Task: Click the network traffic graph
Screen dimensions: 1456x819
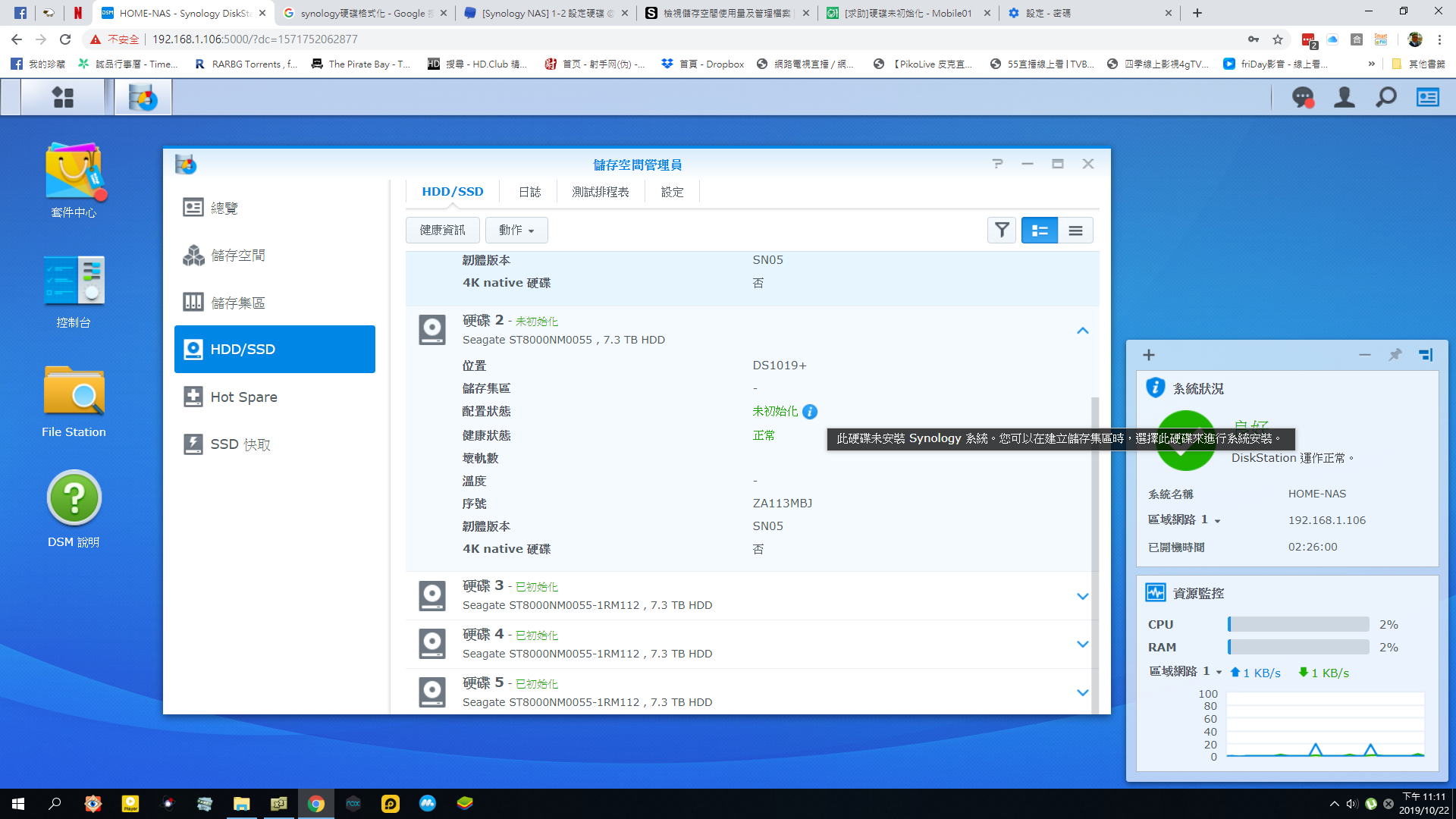Action: click(1325, 725)
